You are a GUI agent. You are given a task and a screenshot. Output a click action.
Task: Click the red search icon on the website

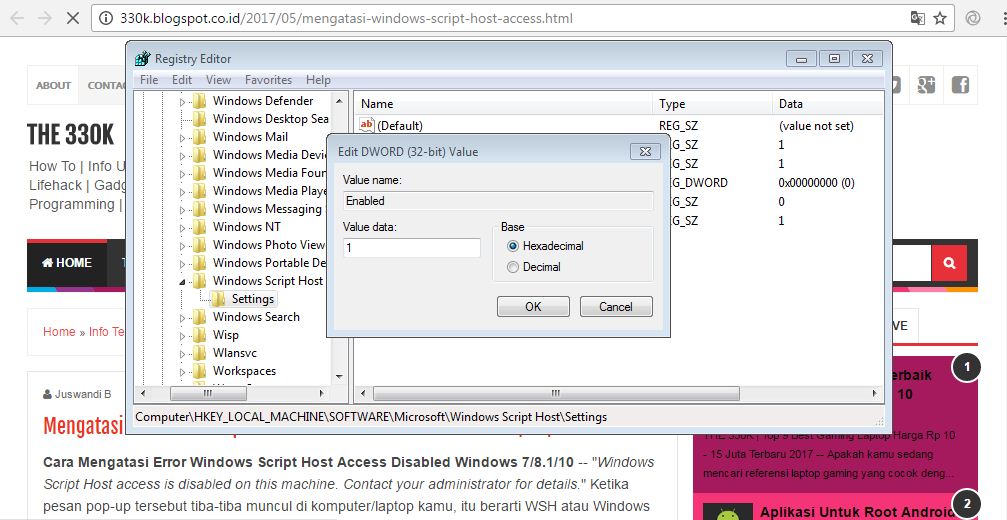(x=949, y=263)
